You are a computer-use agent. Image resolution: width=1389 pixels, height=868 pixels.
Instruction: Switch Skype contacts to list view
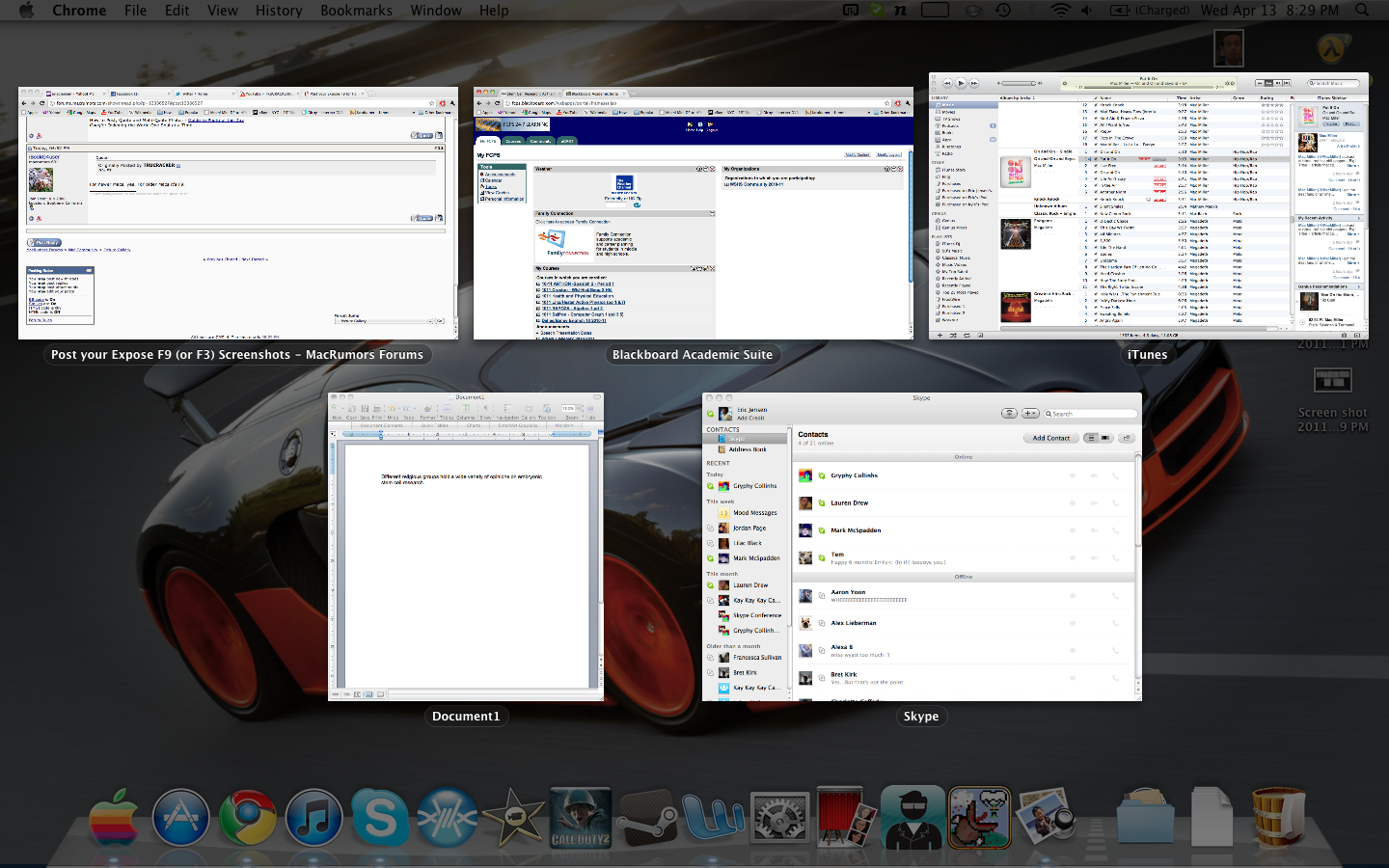1090,438
